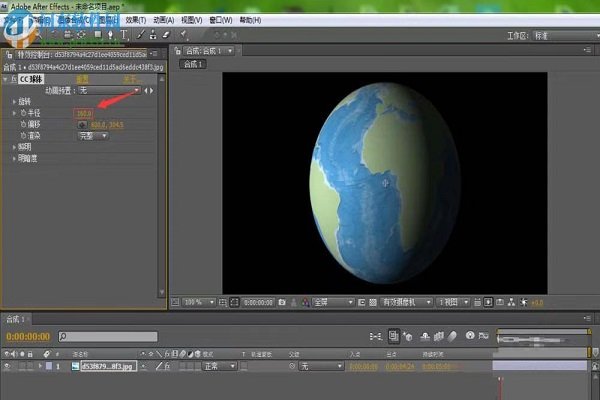Click the layer 1 label color swatch
The height and width of the screenshot is (400, 600).
pos(49,366)
